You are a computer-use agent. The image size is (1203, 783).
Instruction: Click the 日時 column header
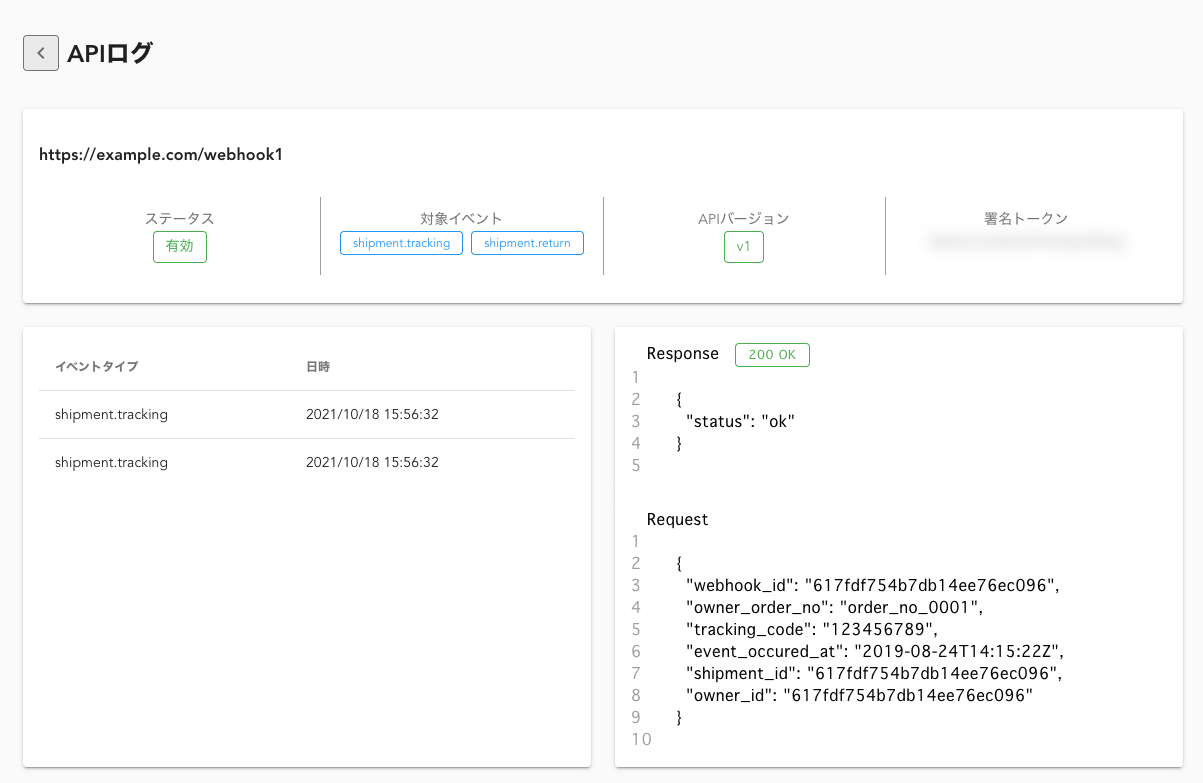pyautogui.click(x=318, y=367)
